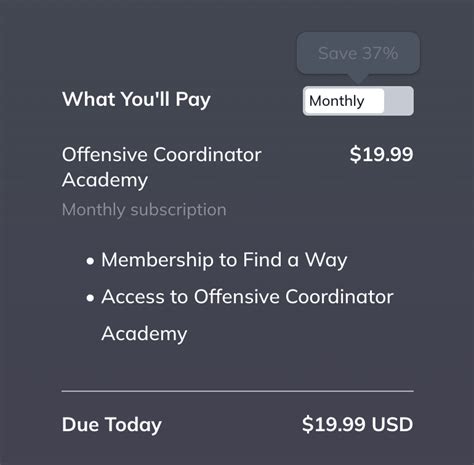The image size is (474, 465).
Task: Click the Save 37% tooltip bubble
Action: [x=358, y=53]
